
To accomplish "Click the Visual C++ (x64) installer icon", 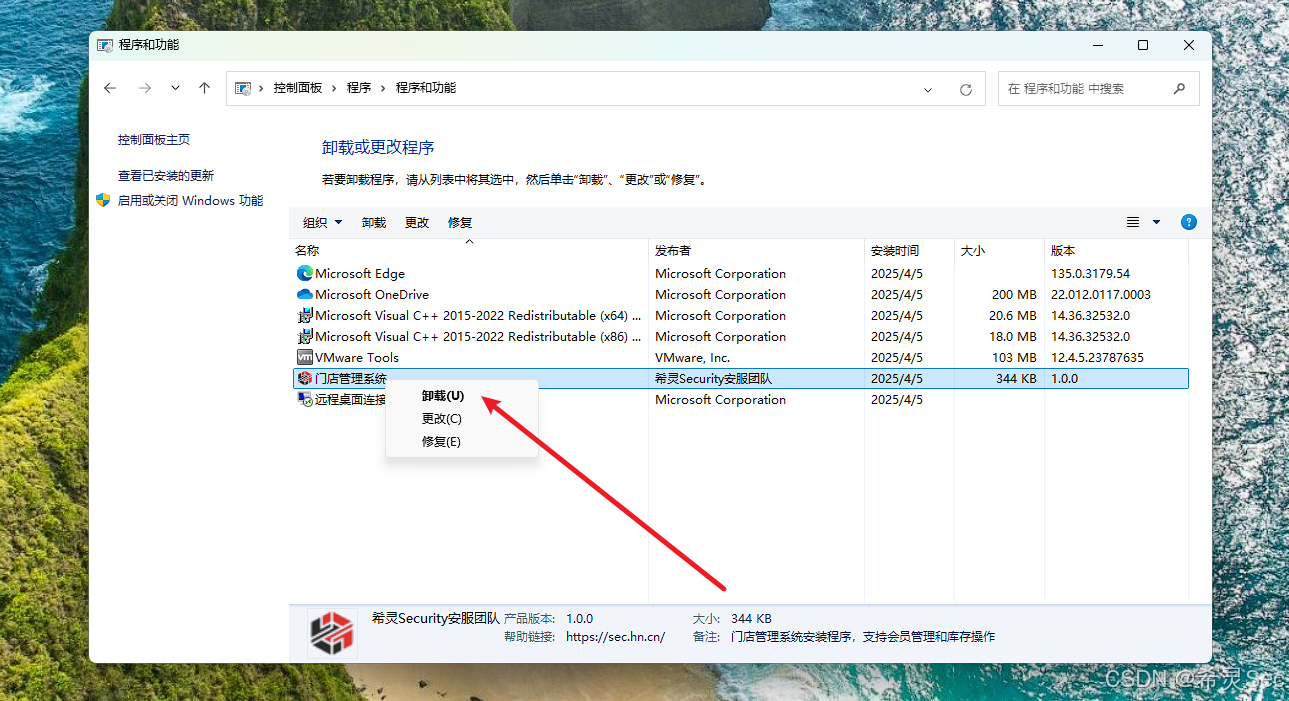I will point(305,315).
